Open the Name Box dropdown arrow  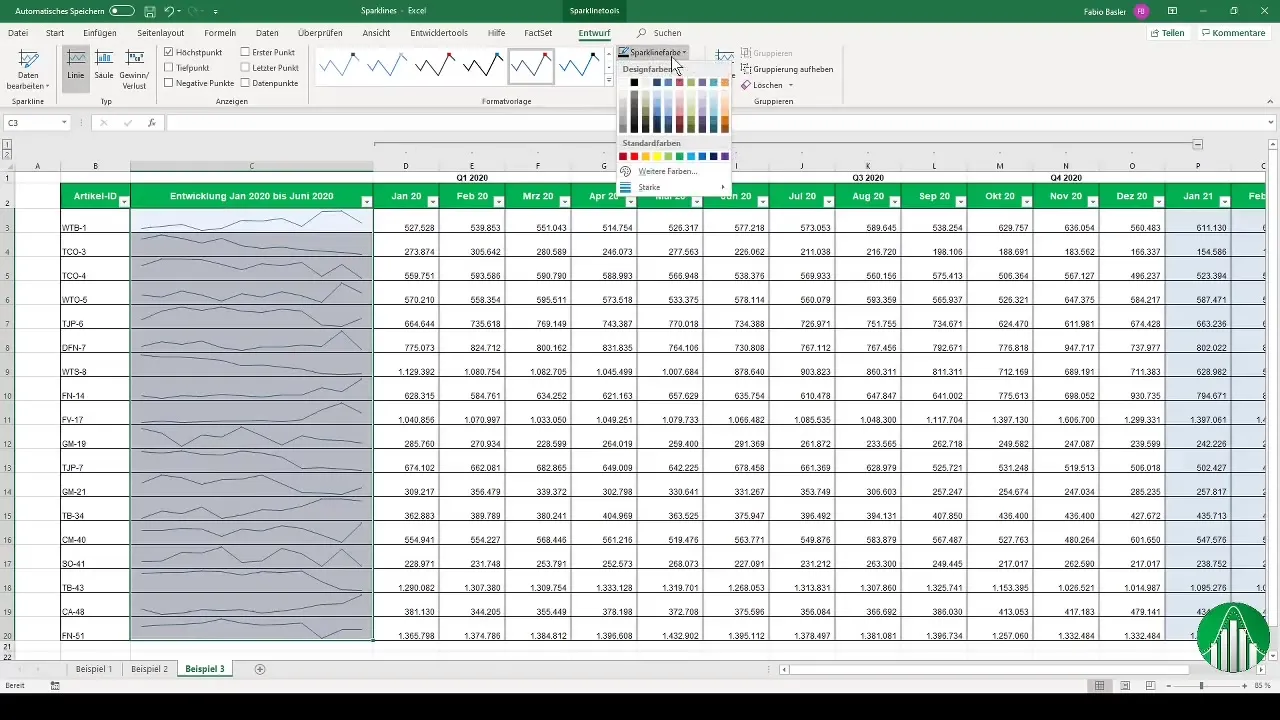pos(64,123)
